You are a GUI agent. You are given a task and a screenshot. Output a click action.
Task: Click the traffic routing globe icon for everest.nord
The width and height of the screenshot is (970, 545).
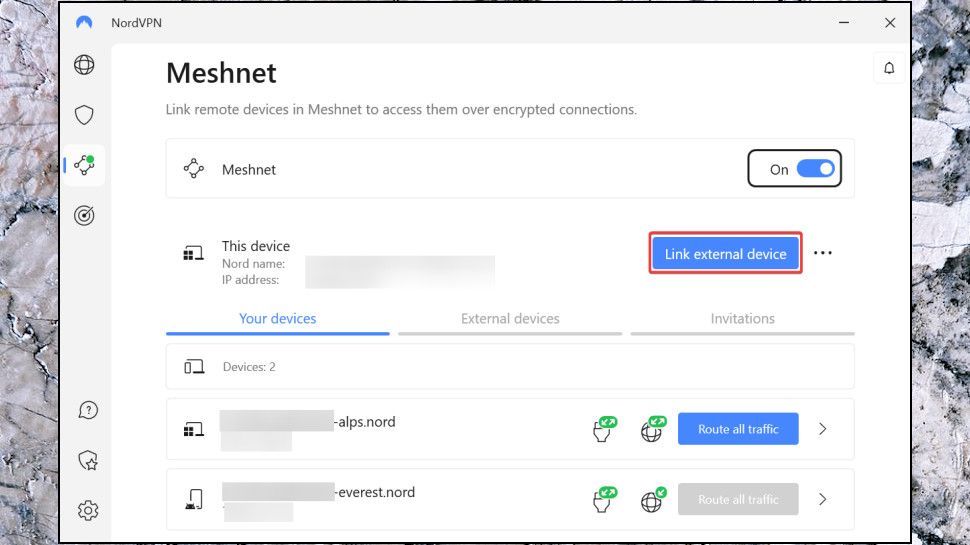pyautogui.click(x=652, y=499)
